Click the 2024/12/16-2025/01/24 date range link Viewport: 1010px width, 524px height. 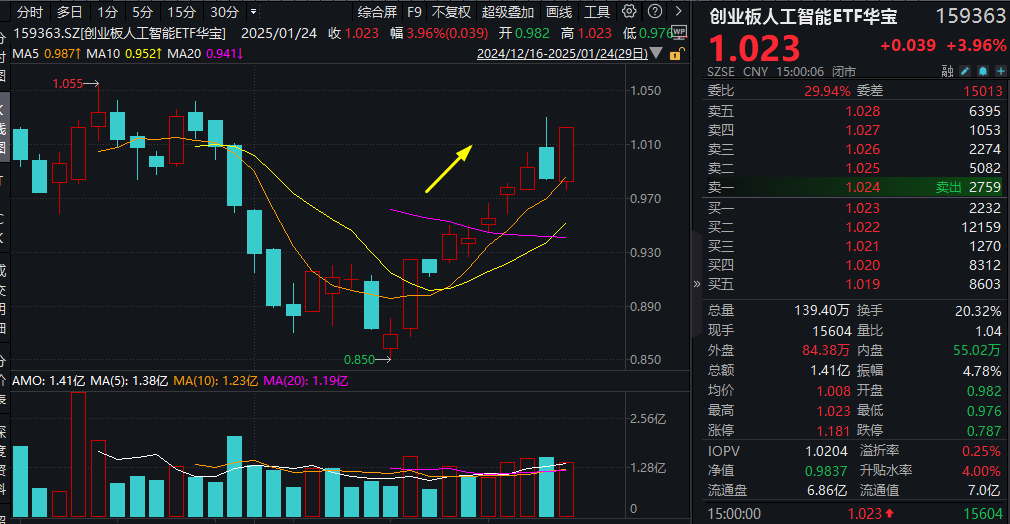tap(564, 54)
